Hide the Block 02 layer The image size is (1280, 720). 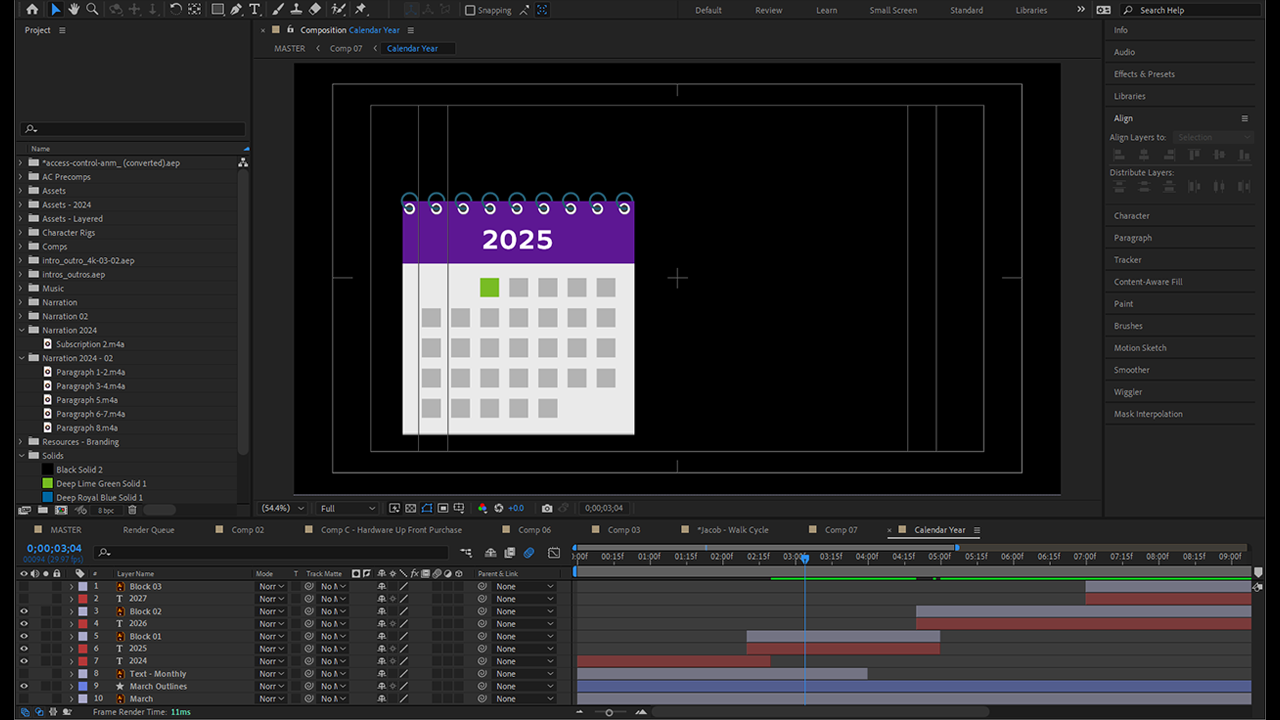[x=25, y=611]
